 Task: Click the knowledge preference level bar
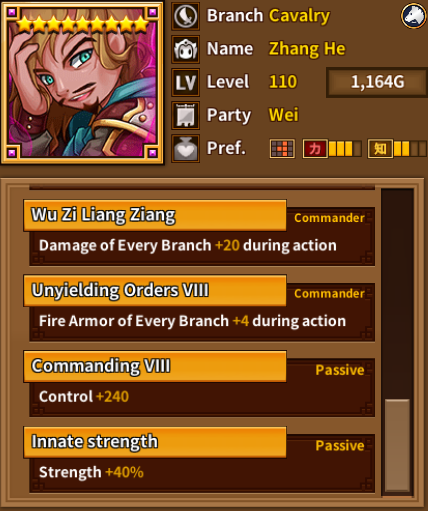(x=410, y=149)
